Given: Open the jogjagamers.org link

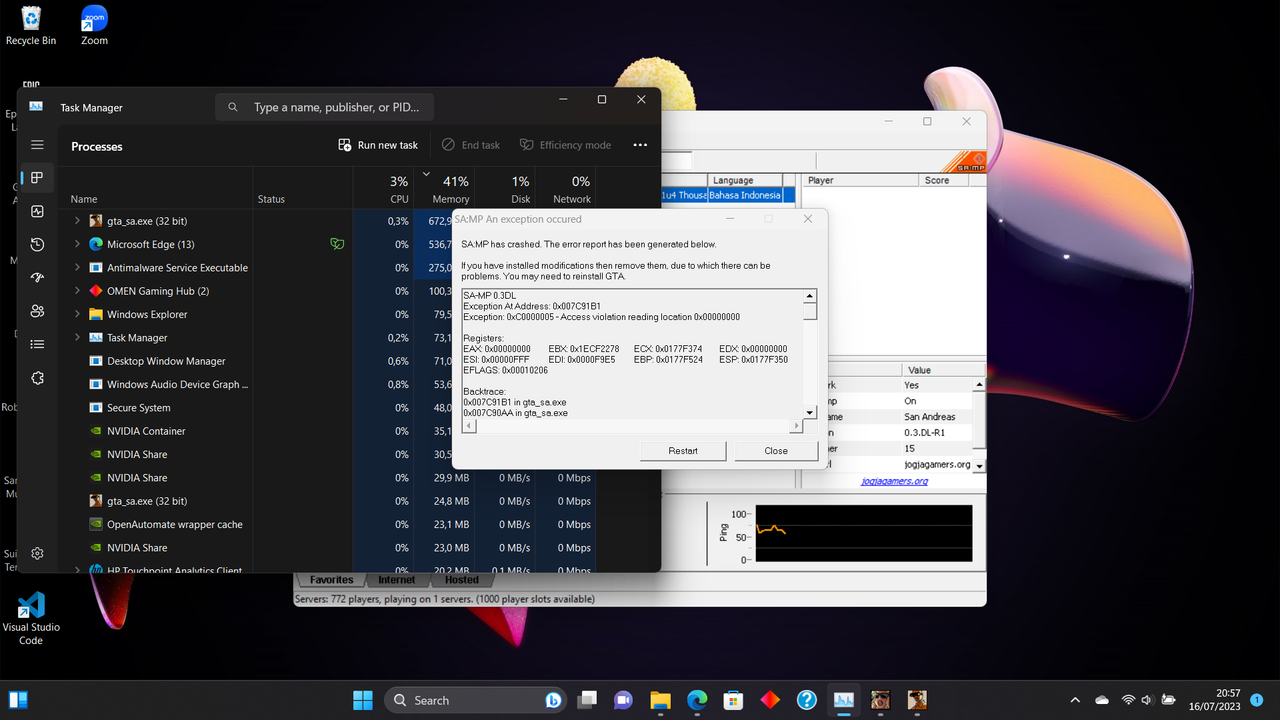Looking at the screenshot, I should coord(894,481).
